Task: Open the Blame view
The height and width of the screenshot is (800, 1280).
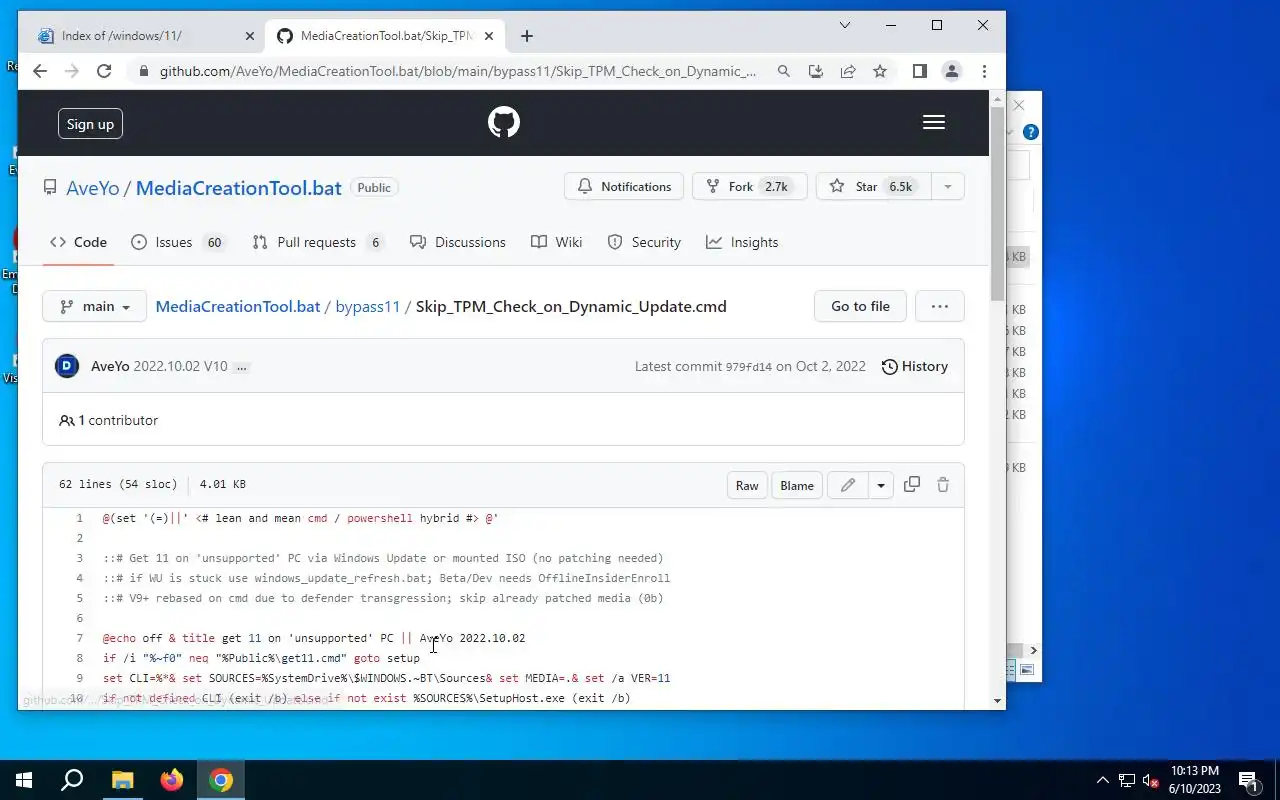Action: (x=797, y=485)
